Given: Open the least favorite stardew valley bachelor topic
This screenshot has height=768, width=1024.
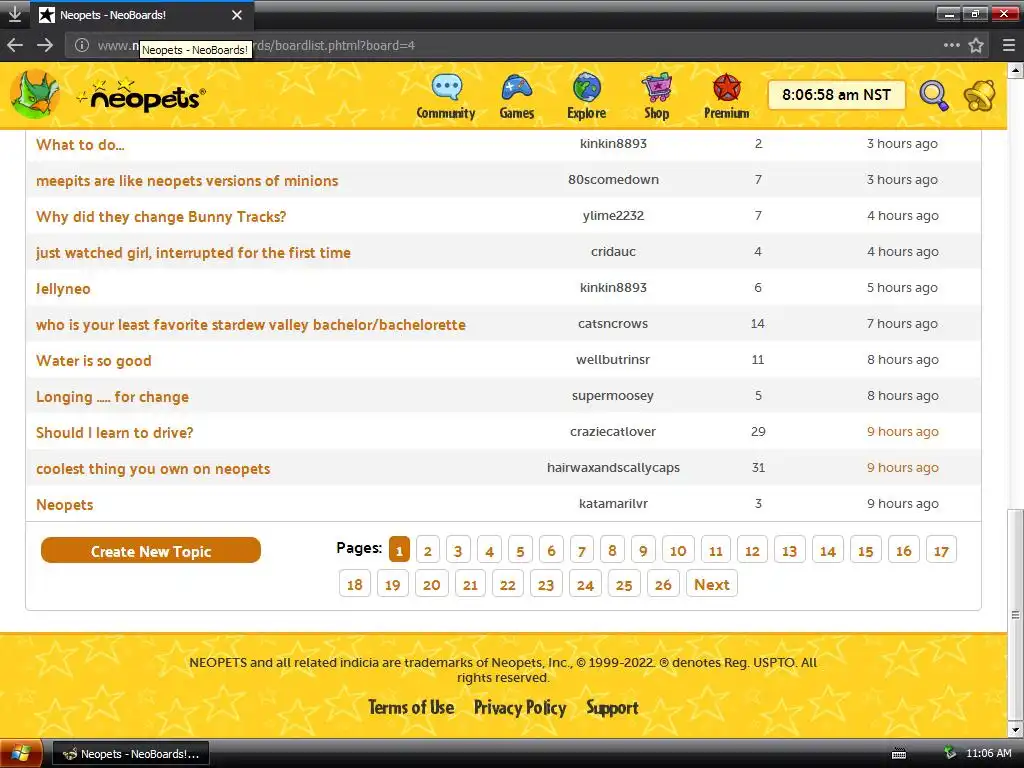Looking at the screenshot, I should click(251, 325).
